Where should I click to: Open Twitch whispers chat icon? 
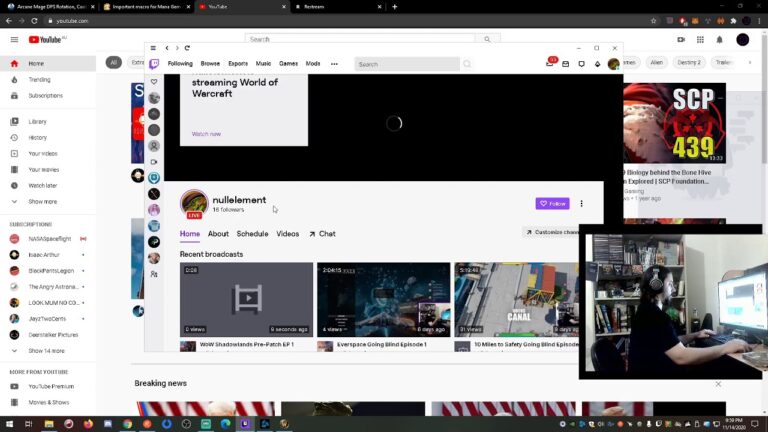coord(581,64)
